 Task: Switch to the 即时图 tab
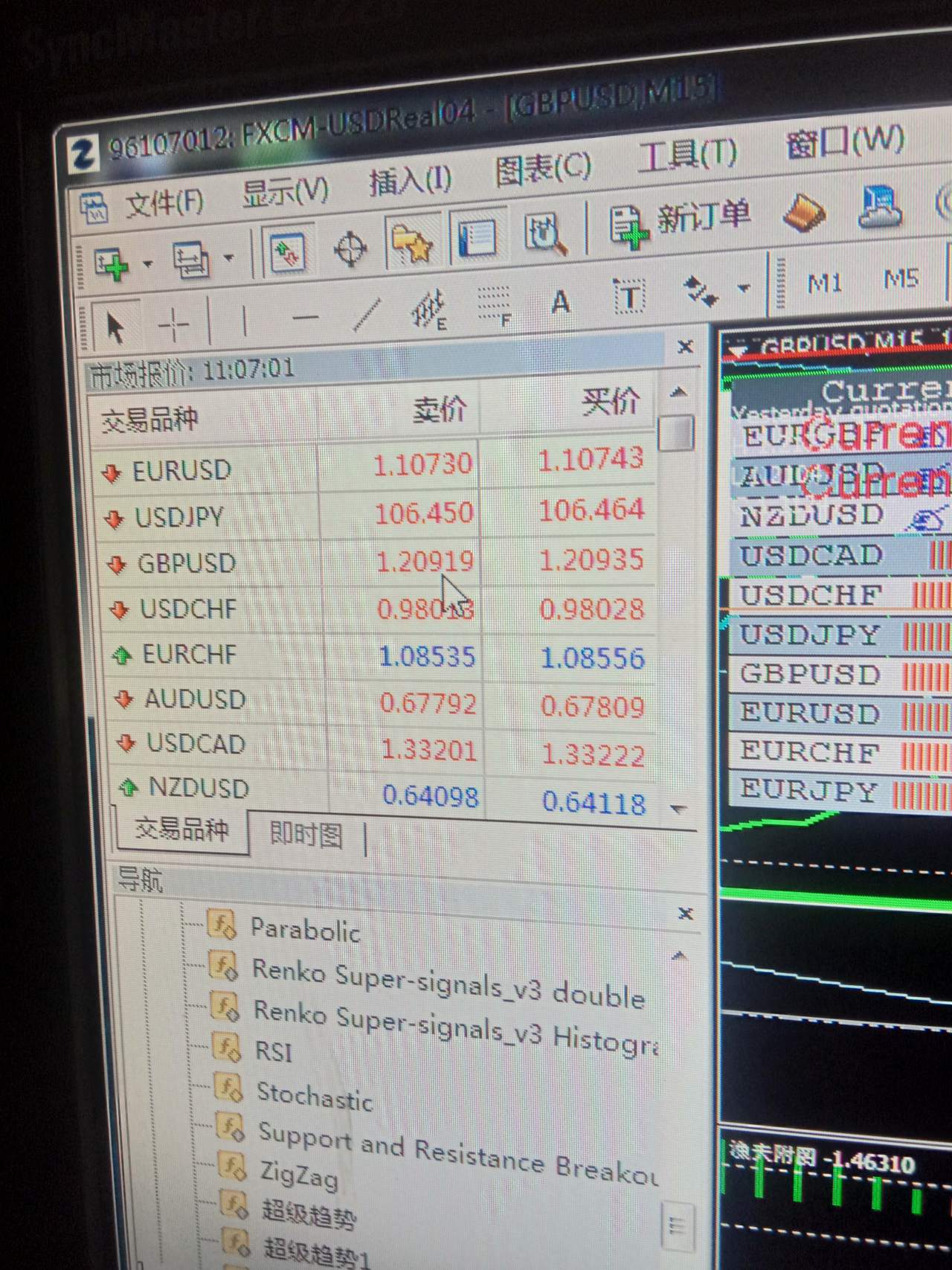click(x=306, y=834)
